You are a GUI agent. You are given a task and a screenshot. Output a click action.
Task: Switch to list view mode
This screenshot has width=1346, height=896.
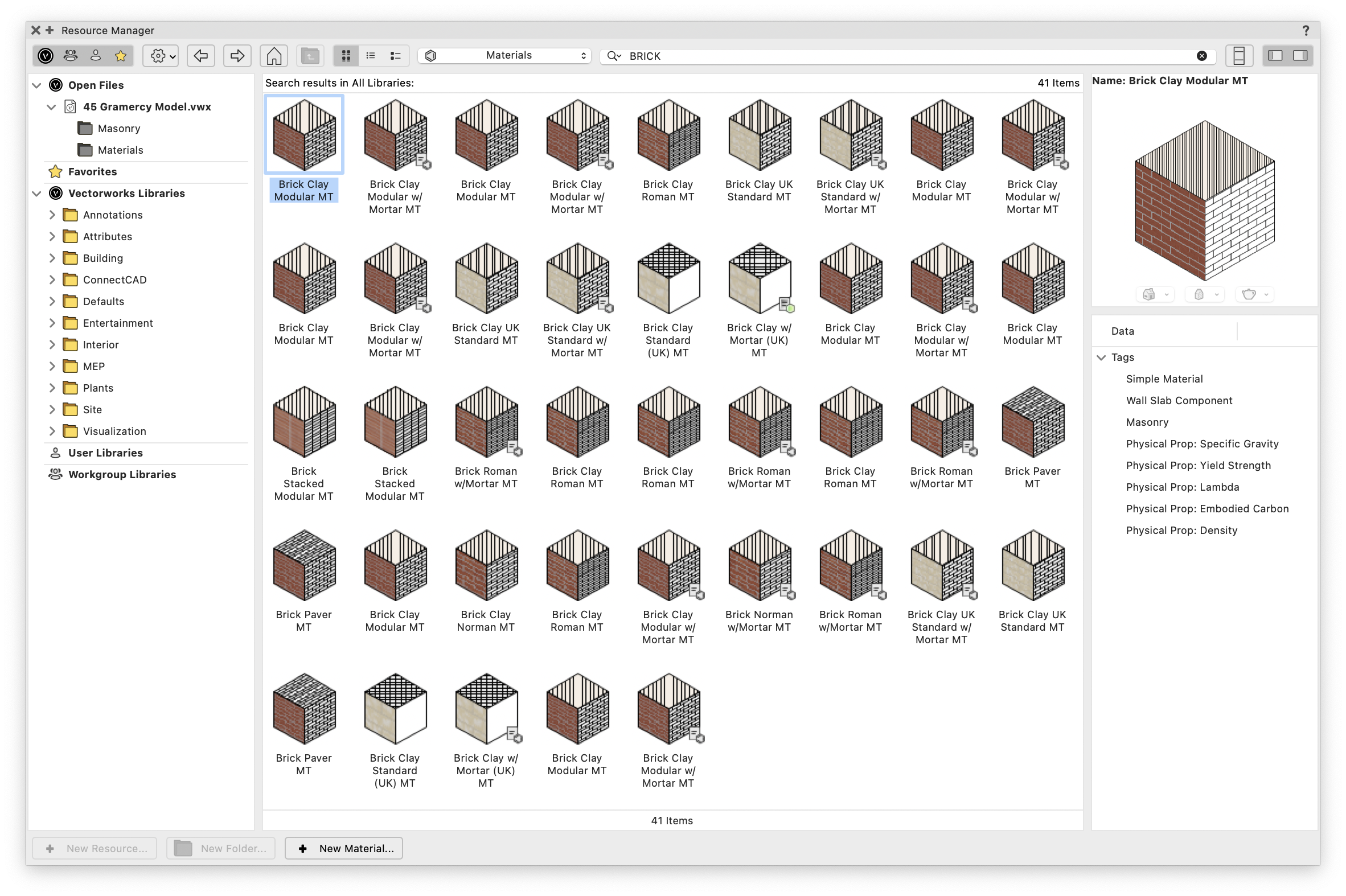pos(370,55)
